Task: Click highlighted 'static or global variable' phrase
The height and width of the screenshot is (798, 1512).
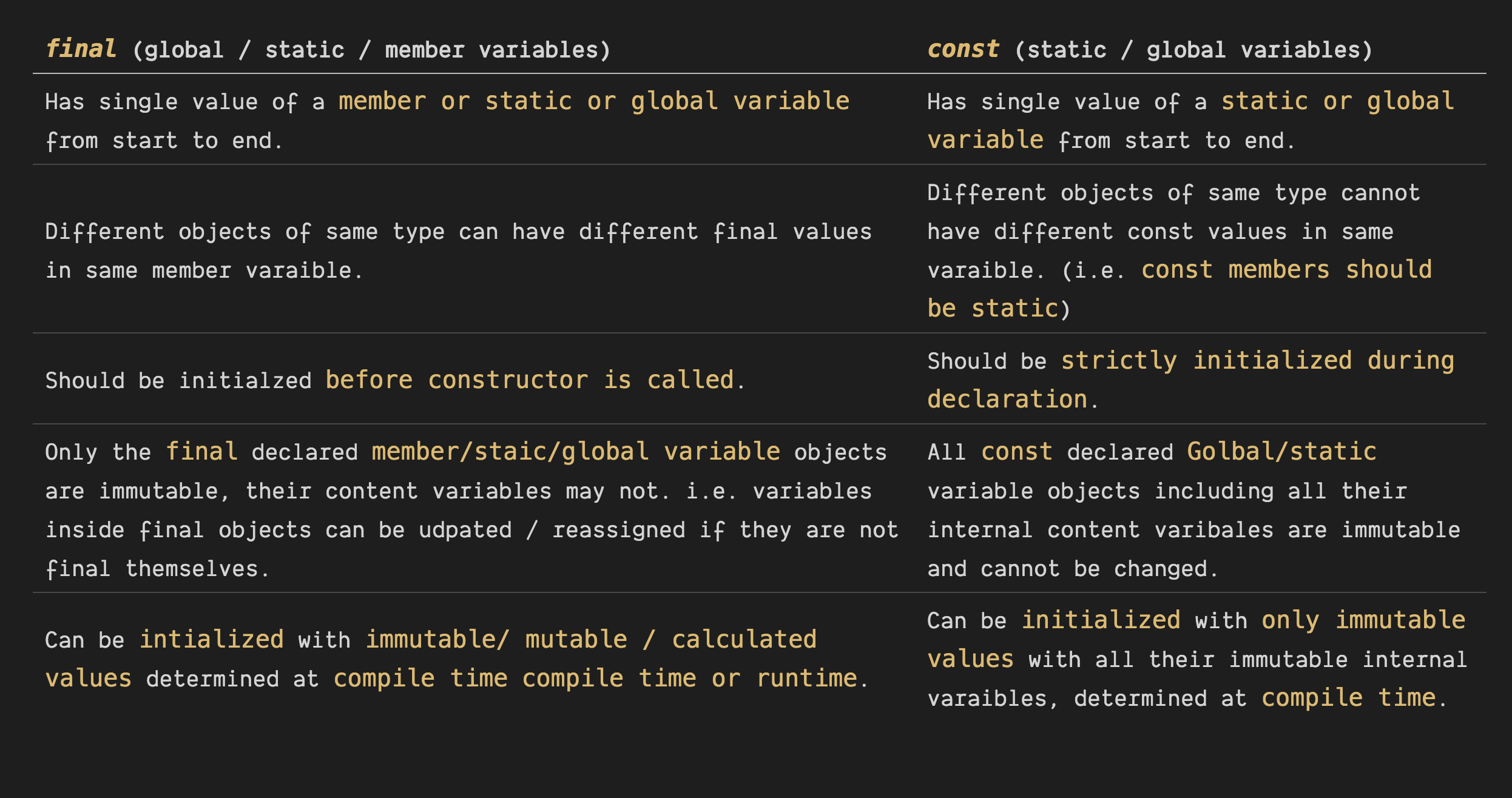Action: [x=1337, y=101]
